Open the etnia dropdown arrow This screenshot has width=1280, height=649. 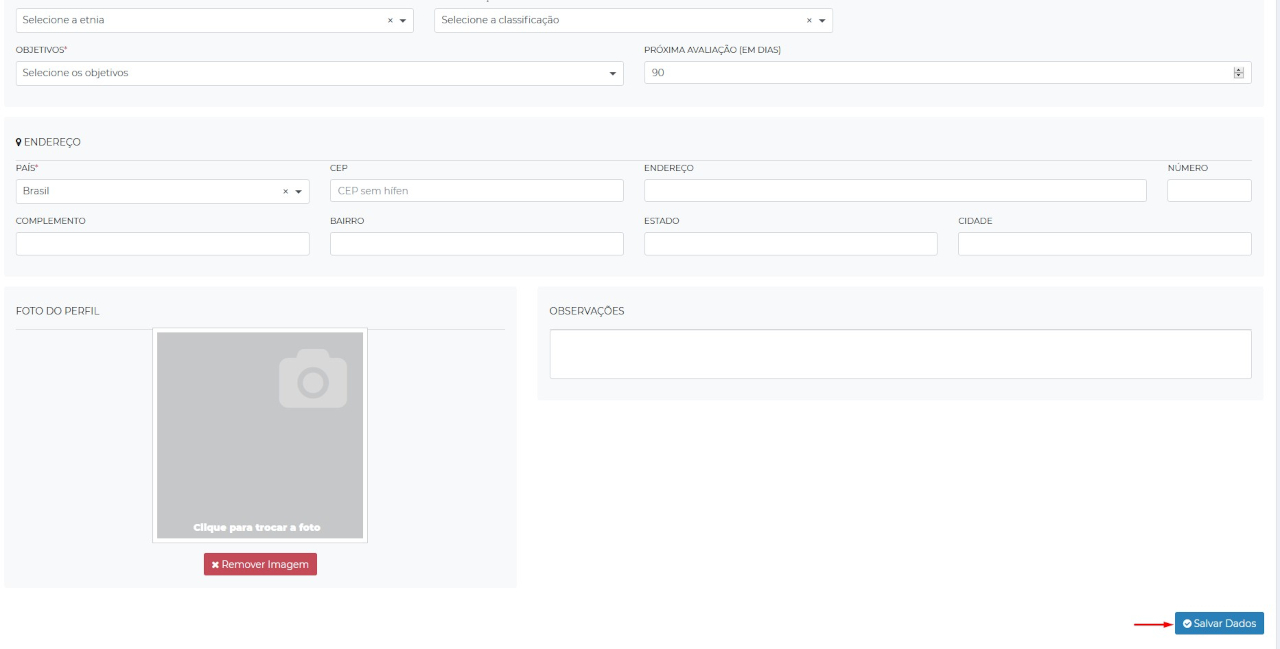(x=403, y=21)
